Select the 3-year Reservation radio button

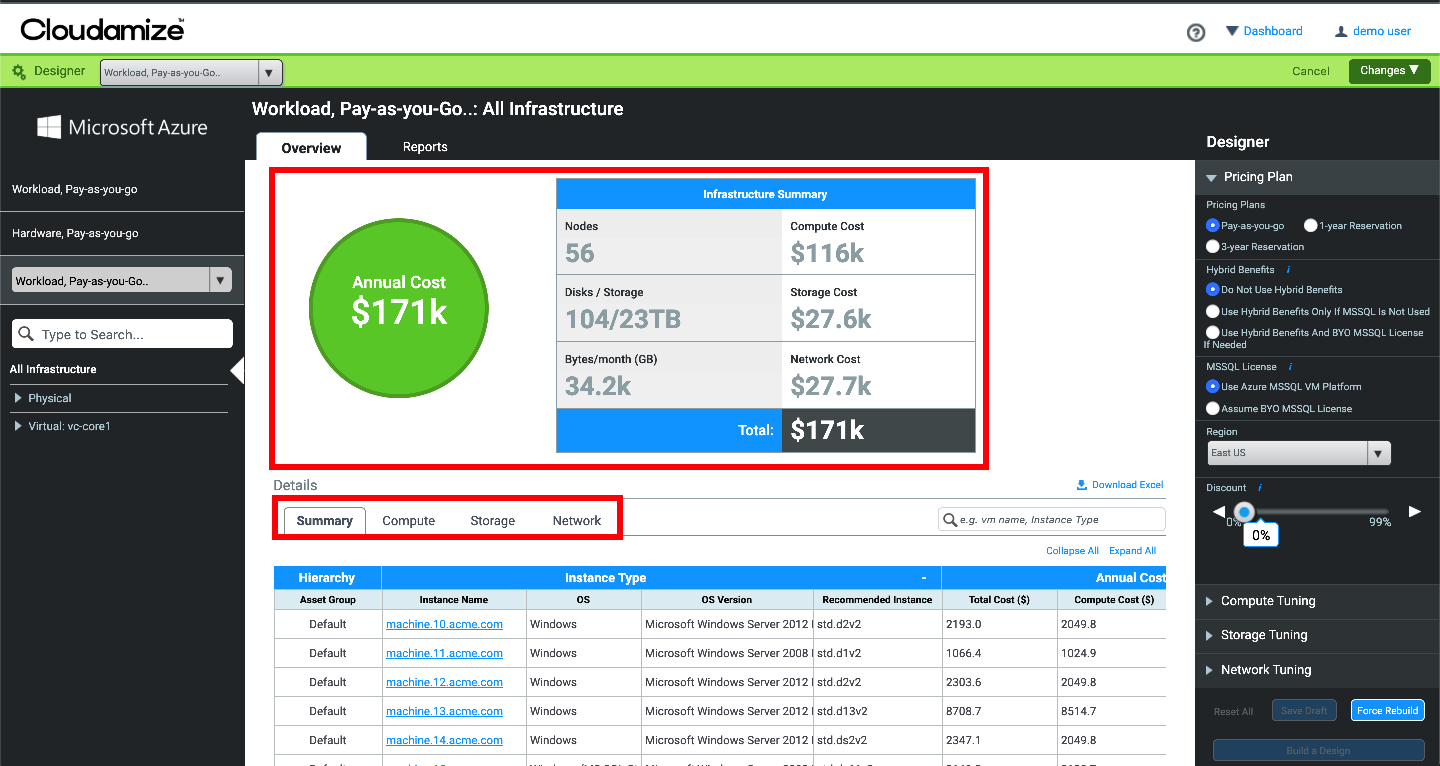[x=1213, y=246]
